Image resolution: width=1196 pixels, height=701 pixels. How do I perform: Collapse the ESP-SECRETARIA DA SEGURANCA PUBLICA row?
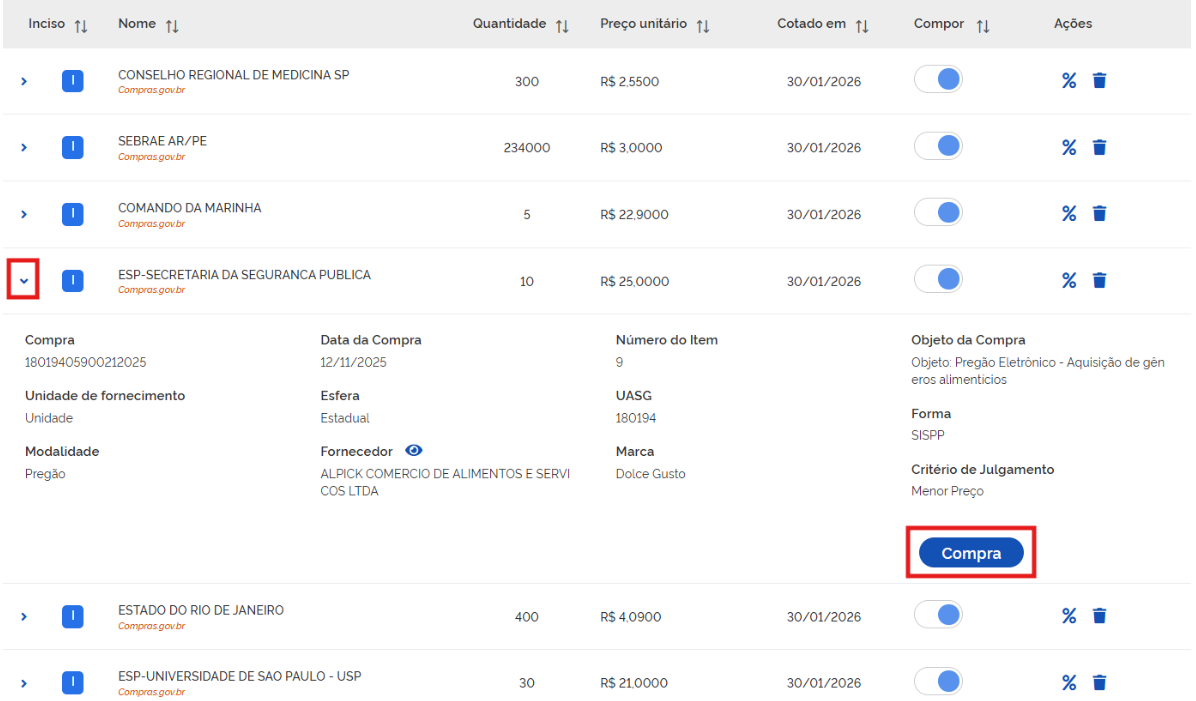click(x=24, y=281)
